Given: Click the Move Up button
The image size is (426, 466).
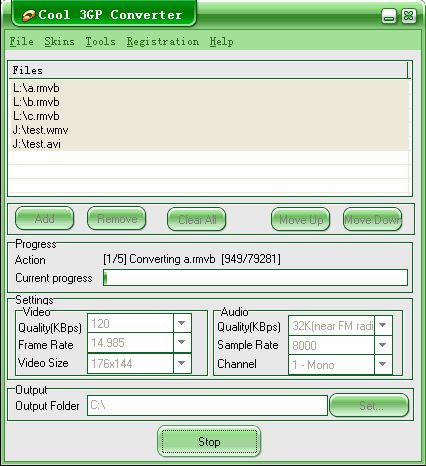Looking at the screenshot, I should pyautogui.click(x=301, y=219).
